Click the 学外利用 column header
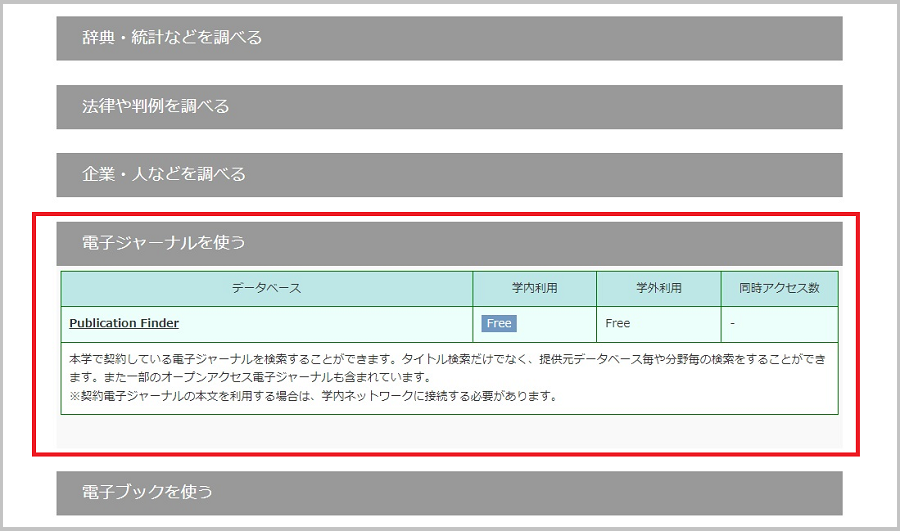900x531 pixels. (x=658, y=288)
